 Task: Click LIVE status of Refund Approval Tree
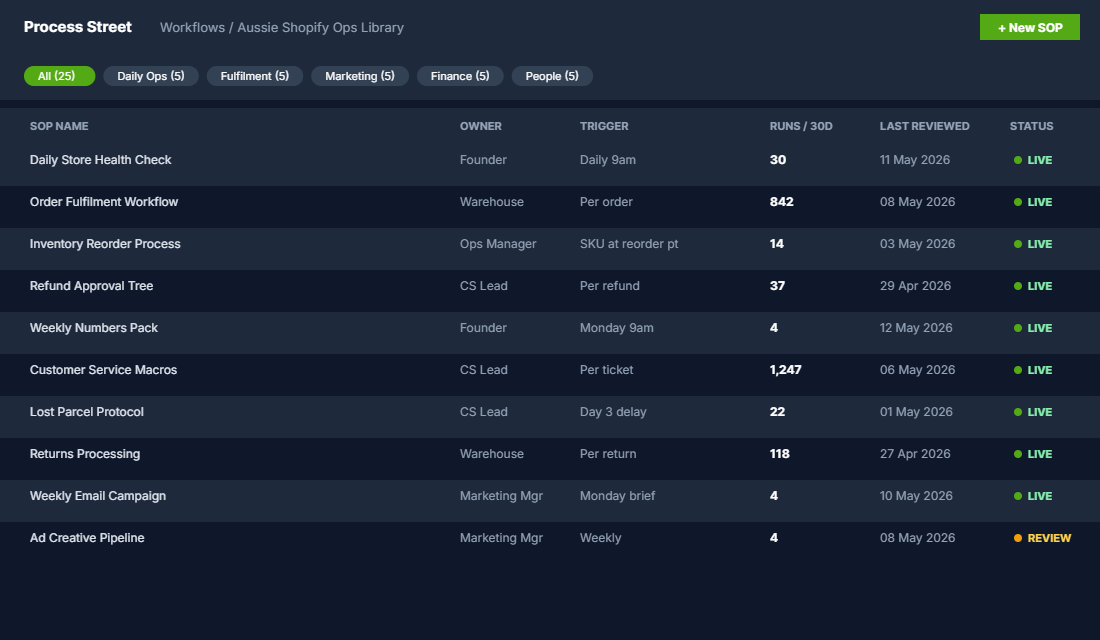click(1033, 286)
